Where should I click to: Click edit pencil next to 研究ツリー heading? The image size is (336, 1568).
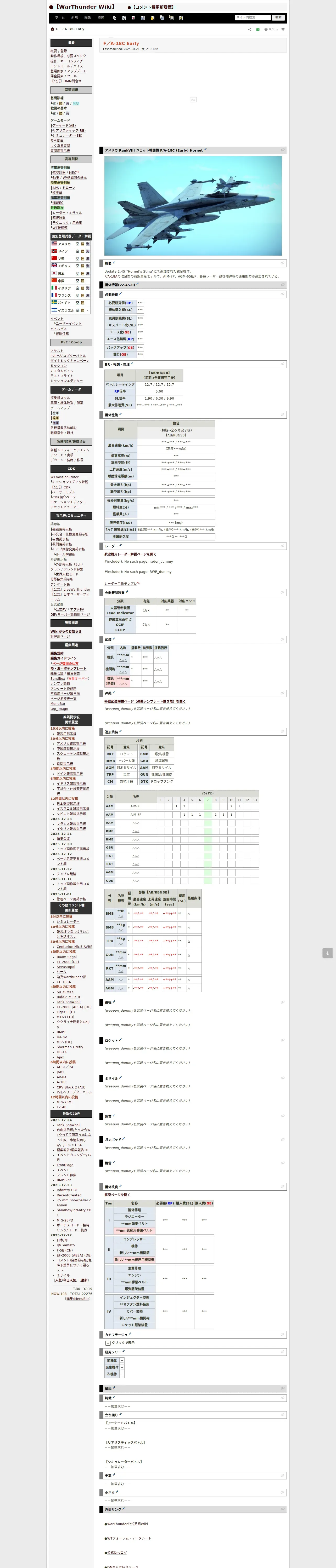coord(123,1351)
